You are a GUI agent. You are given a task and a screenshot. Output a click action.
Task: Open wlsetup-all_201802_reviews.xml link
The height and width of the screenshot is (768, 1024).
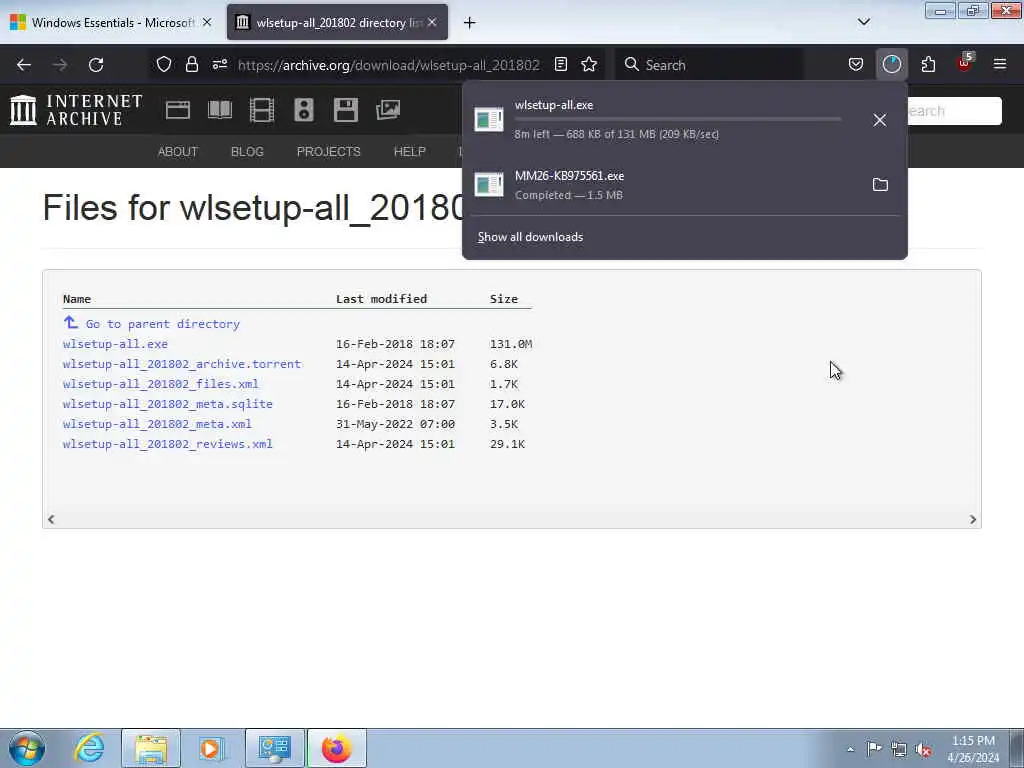tap(168, 444)
